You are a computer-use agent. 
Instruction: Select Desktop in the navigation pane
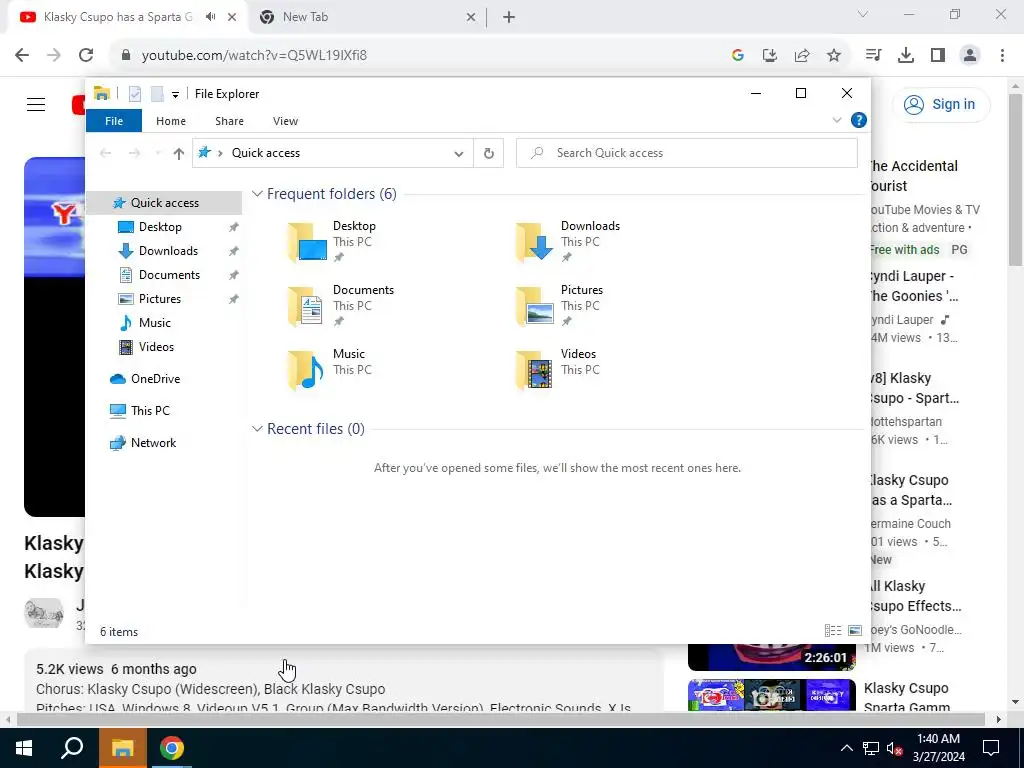(160, 227)
